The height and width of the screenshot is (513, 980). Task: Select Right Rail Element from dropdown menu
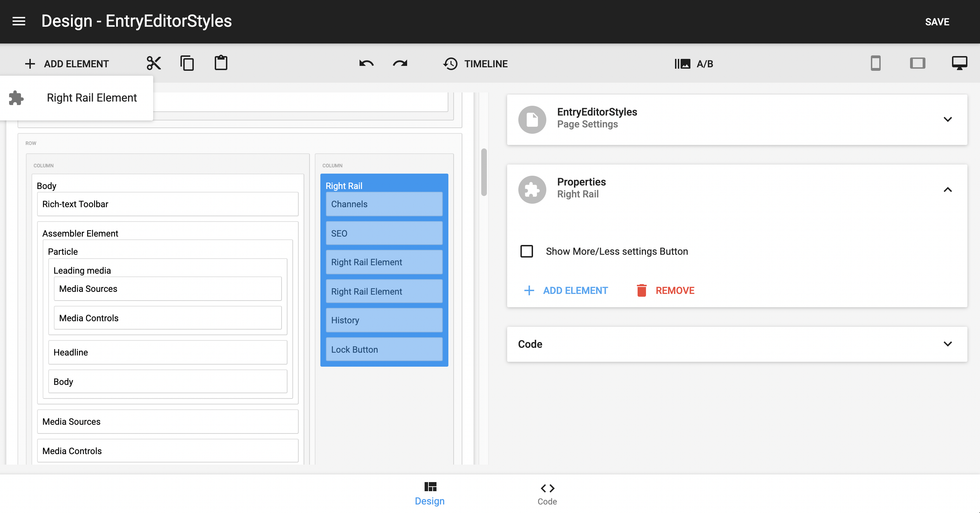(x=91, y=98)
